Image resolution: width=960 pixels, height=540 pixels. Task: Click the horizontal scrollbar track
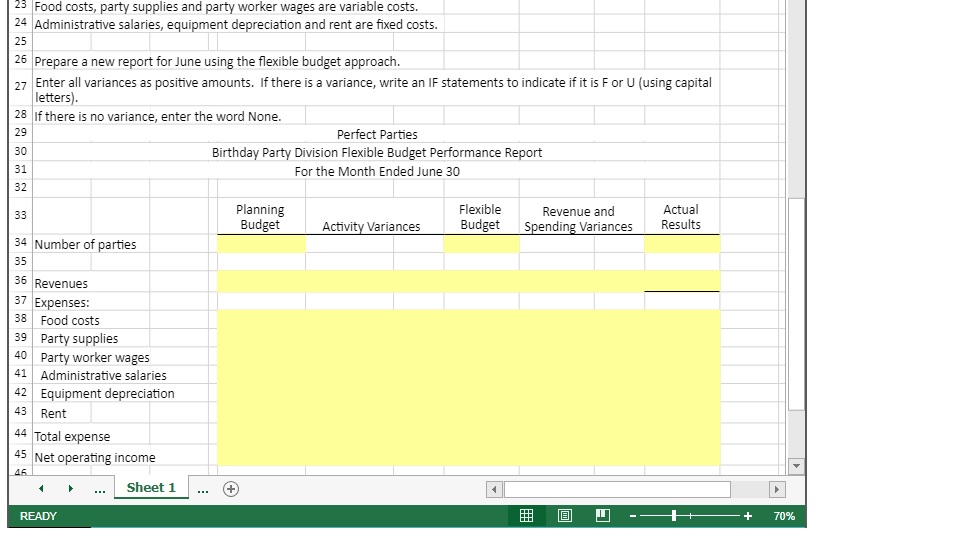tap(749, 489)
